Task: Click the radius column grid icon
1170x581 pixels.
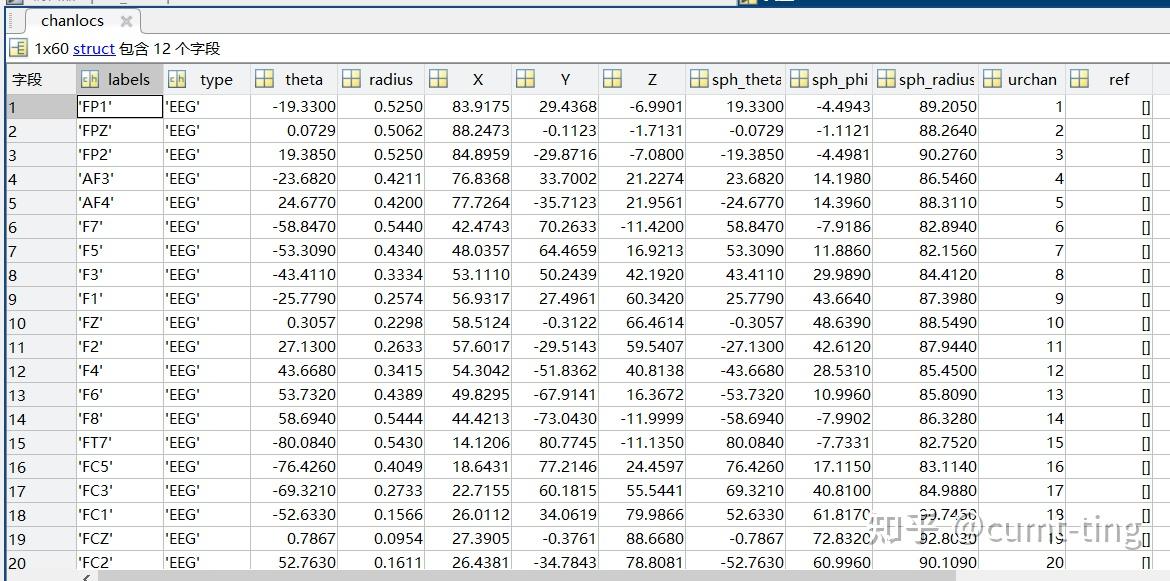Action: click(x=351, y=79)
